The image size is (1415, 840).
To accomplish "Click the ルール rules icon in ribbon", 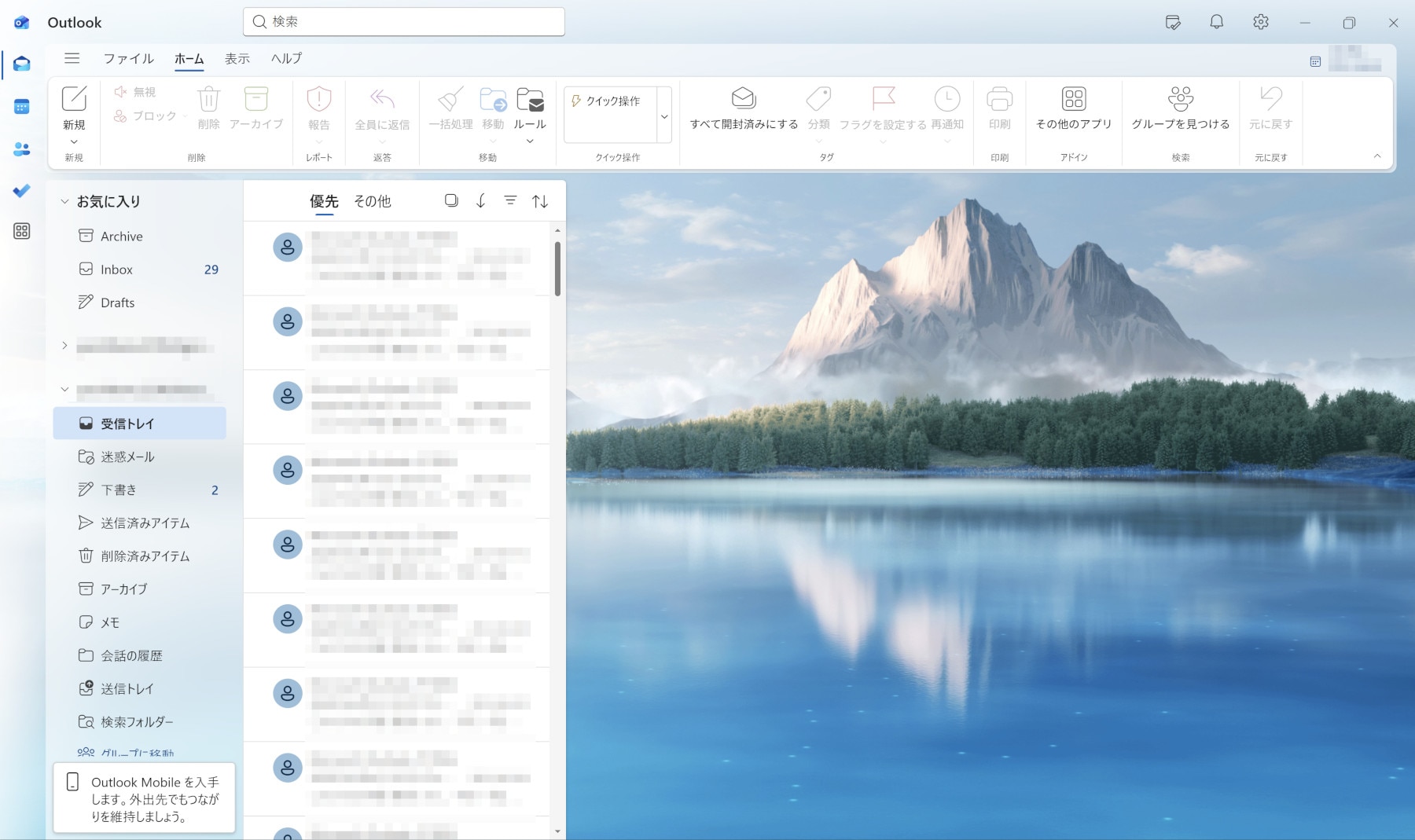I will 530,101.
